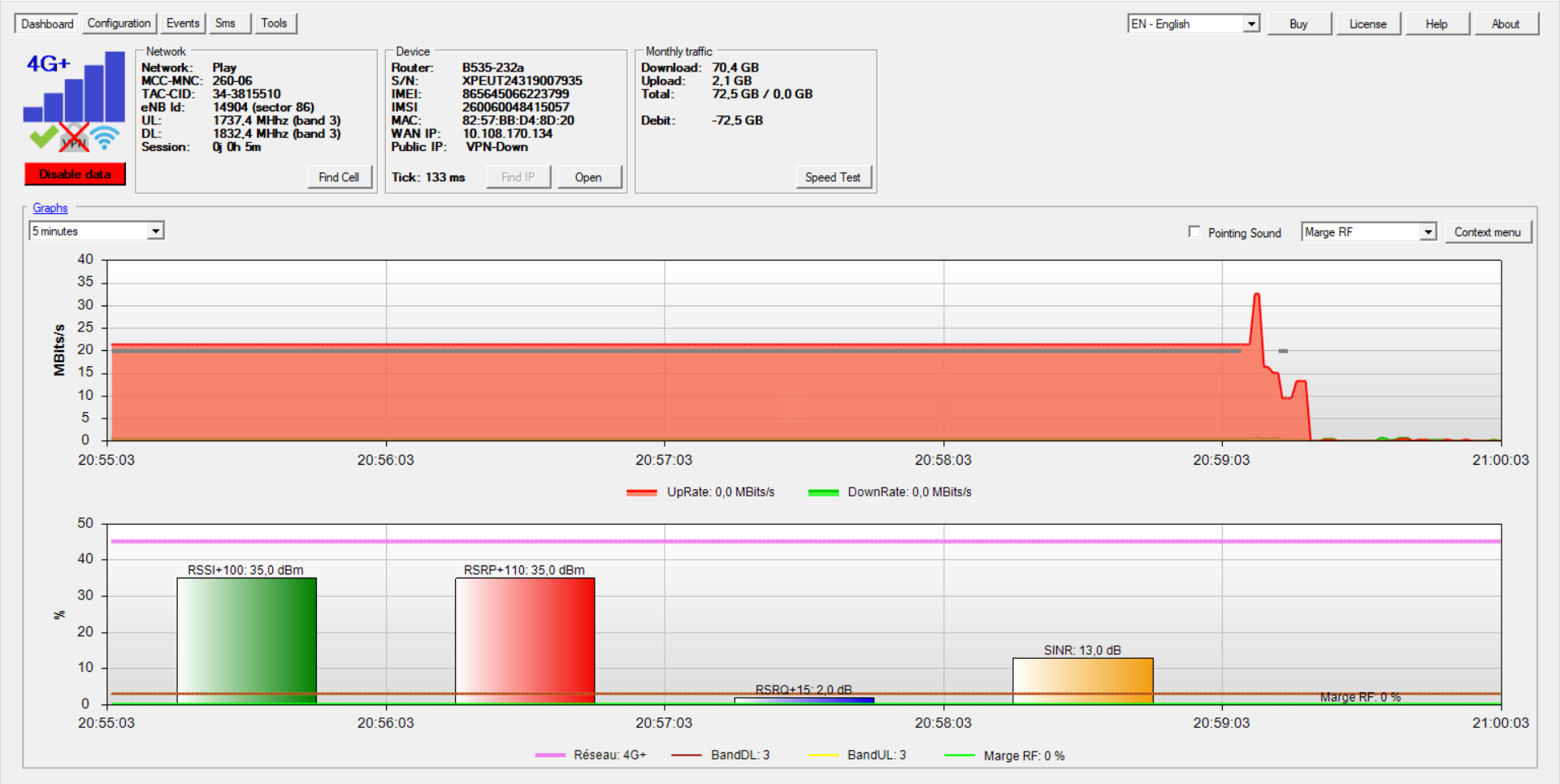
Task: Click the Download value 70,4 GB
Action: 735,67
